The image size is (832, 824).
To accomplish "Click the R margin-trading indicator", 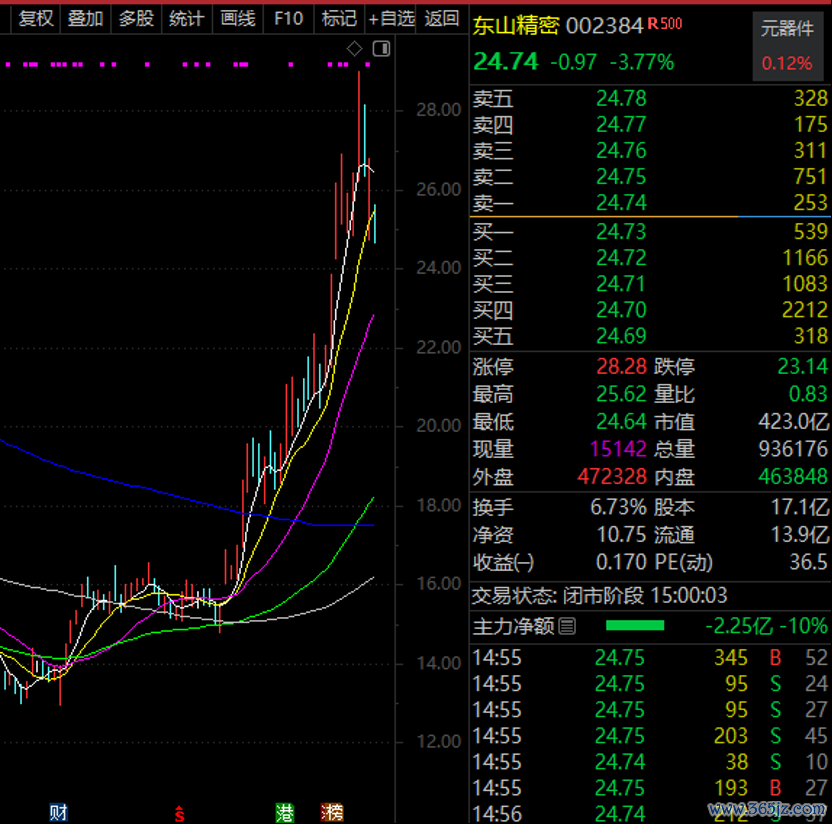I will [x=653, y=24].
